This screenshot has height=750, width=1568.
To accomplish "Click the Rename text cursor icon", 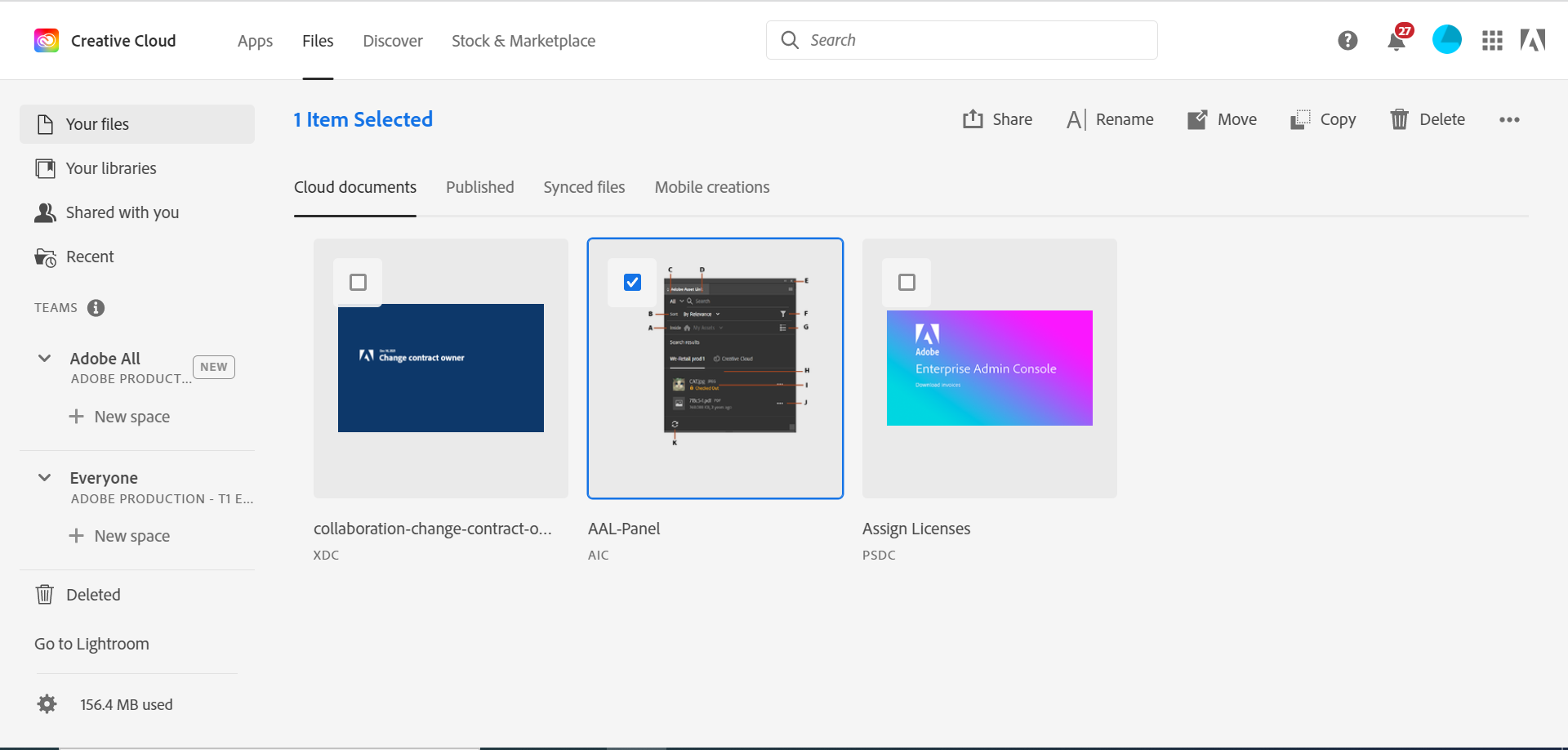I will 1076,120.
